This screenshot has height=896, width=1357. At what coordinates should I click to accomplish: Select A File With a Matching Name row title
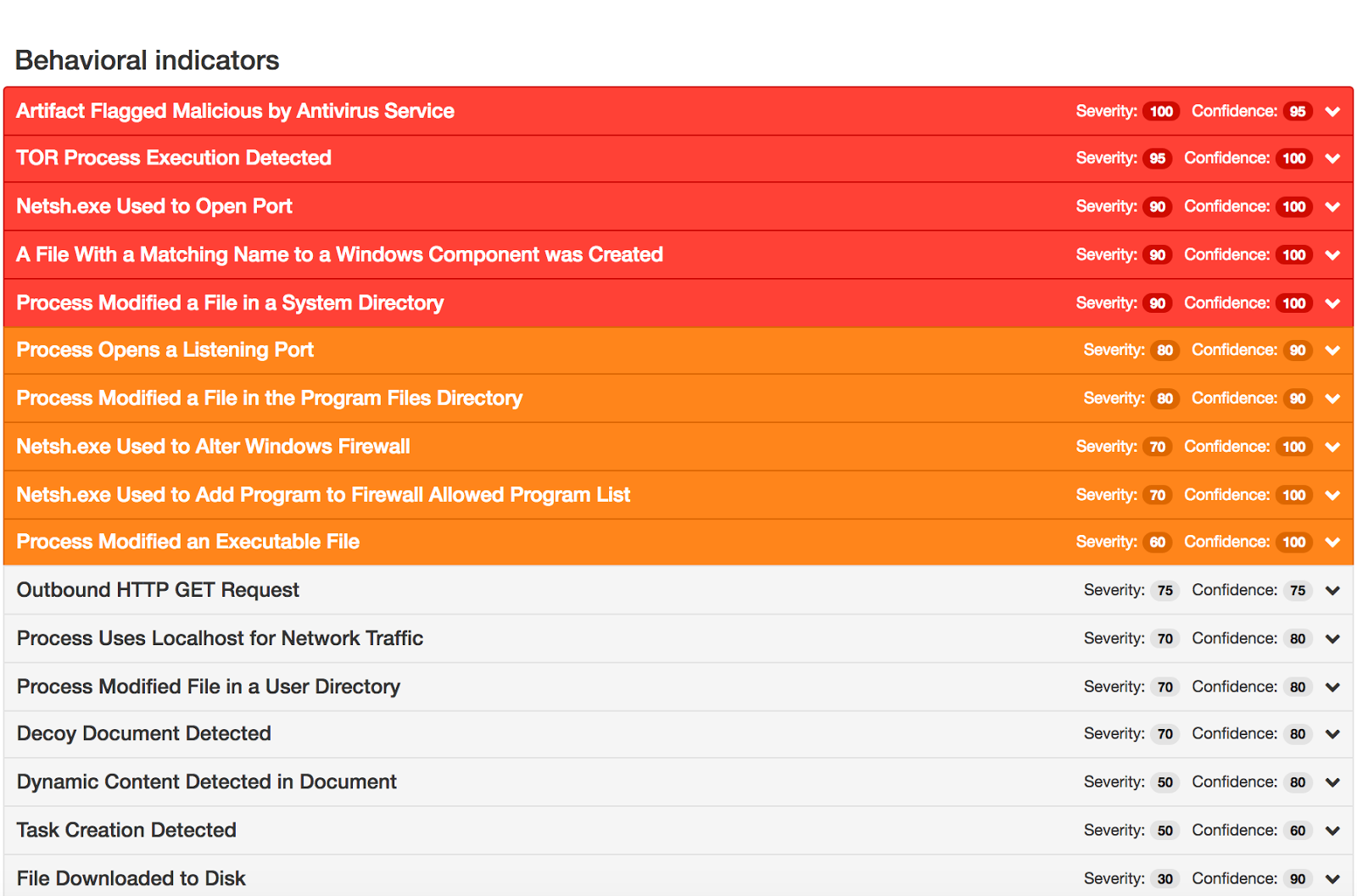[x=339, y=254]
